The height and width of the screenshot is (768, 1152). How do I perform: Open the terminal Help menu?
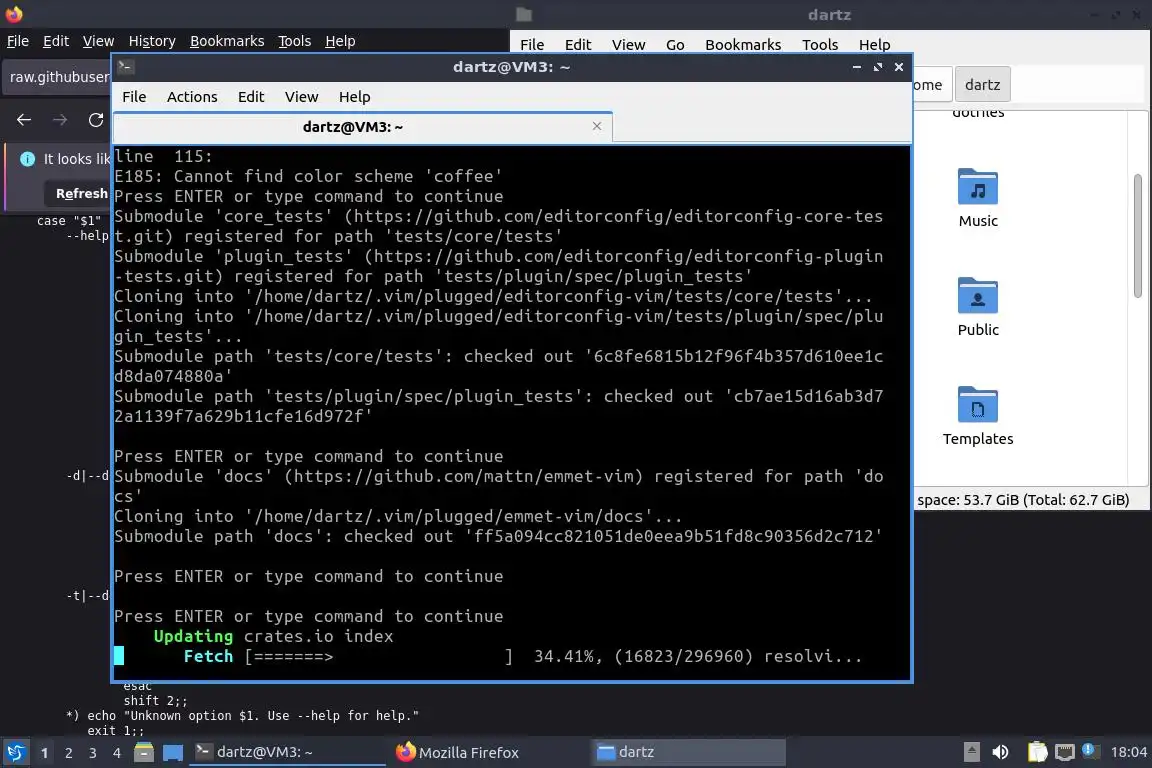coord(354,97)
